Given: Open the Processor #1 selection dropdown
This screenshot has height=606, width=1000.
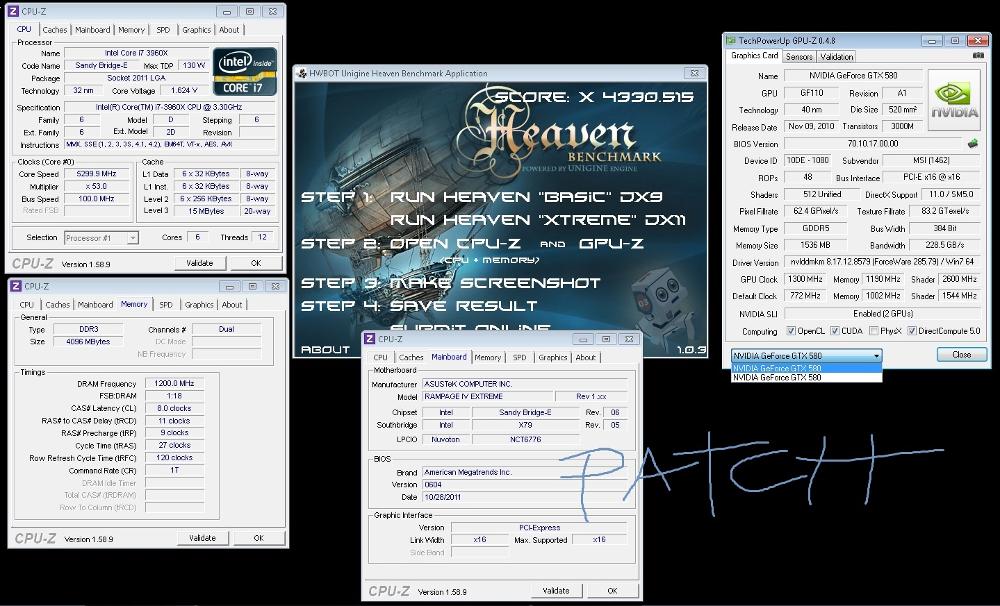Looking at the screenshot, I should (101, 238).
